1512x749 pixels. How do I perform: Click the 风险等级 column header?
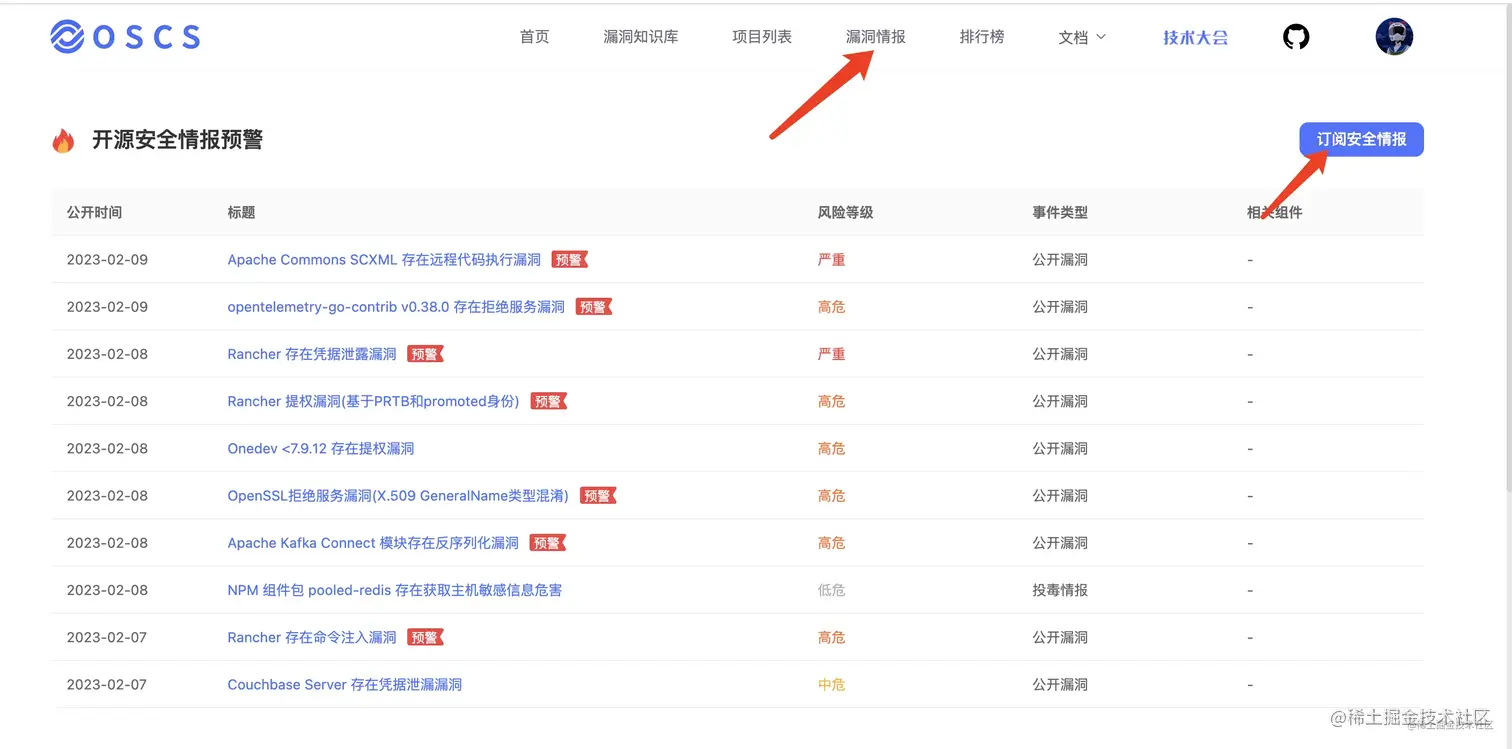click(x=845, y=212)
